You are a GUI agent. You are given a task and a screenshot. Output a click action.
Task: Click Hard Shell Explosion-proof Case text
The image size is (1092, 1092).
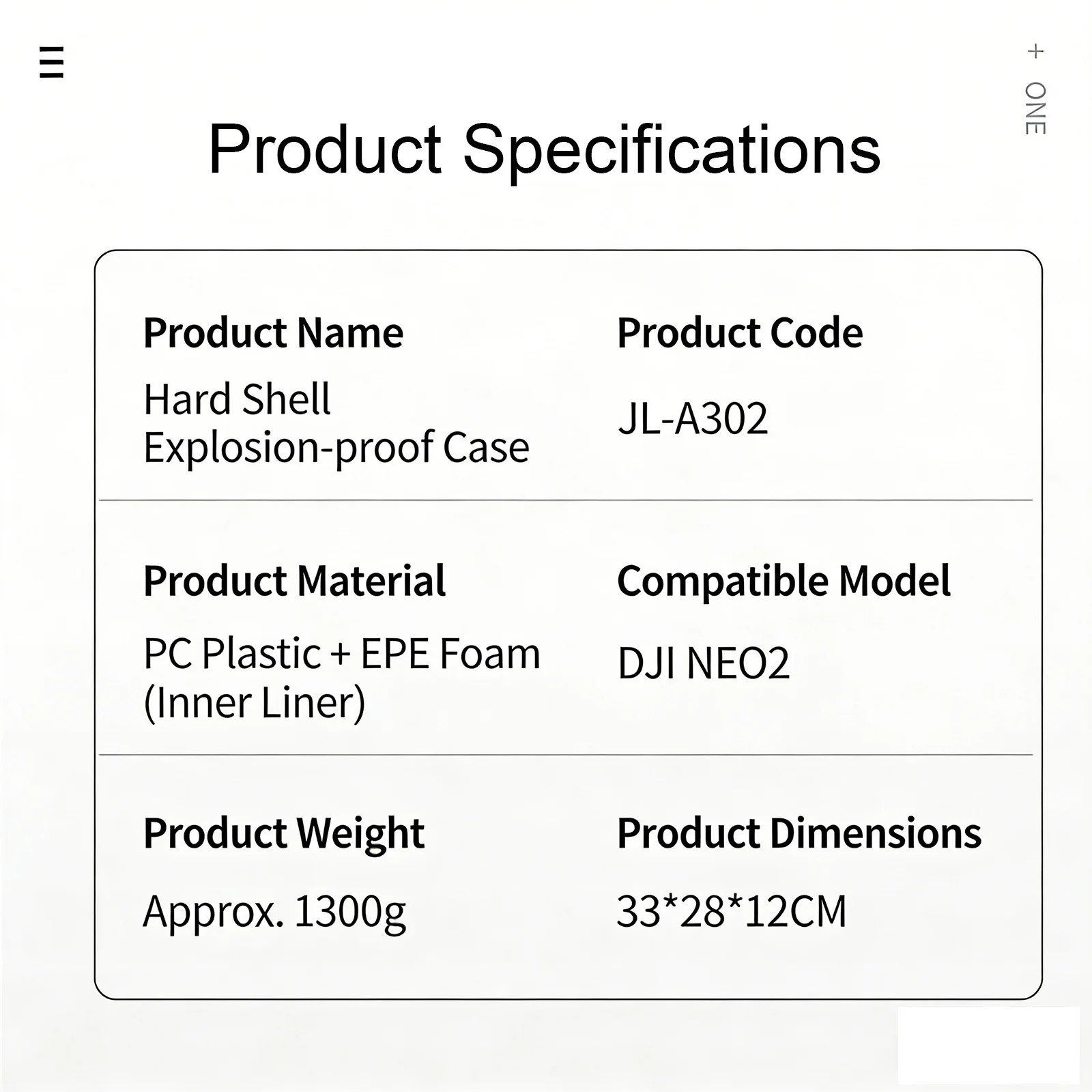pyautogui.click(x=336, y=423)
